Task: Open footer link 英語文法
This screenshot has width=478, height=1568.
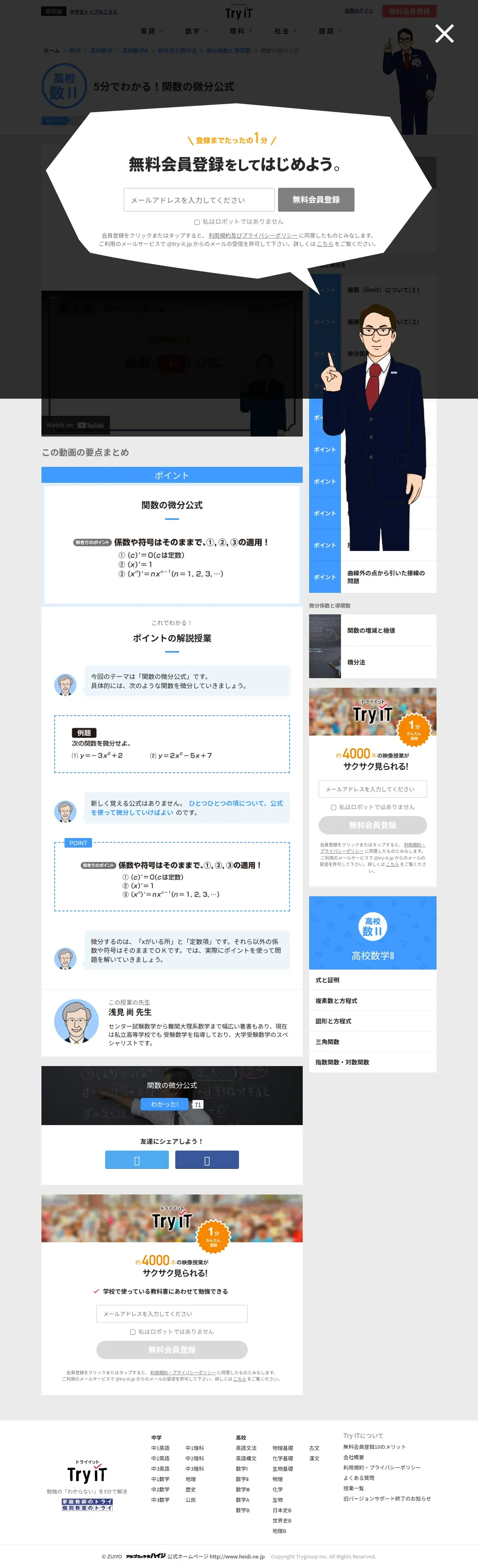Action: pos(246,1448)
